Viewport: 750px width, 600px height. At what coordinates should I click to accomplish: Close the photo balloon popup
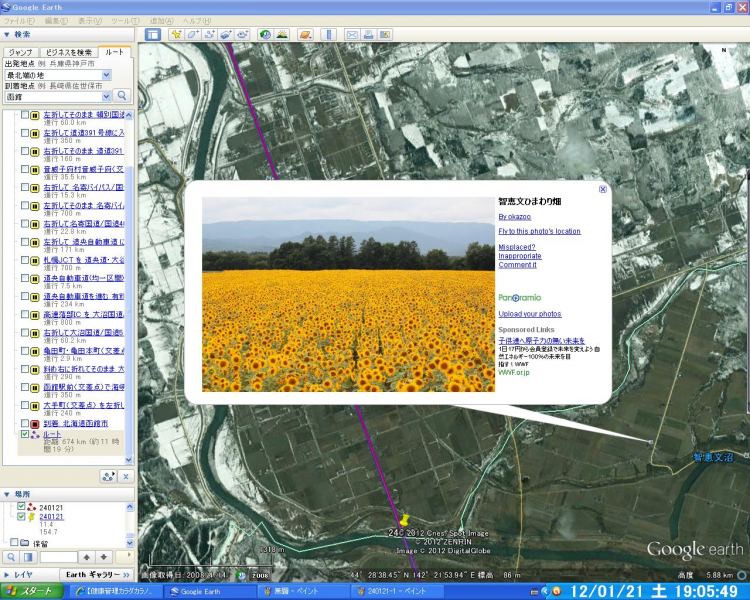point(603,189)
